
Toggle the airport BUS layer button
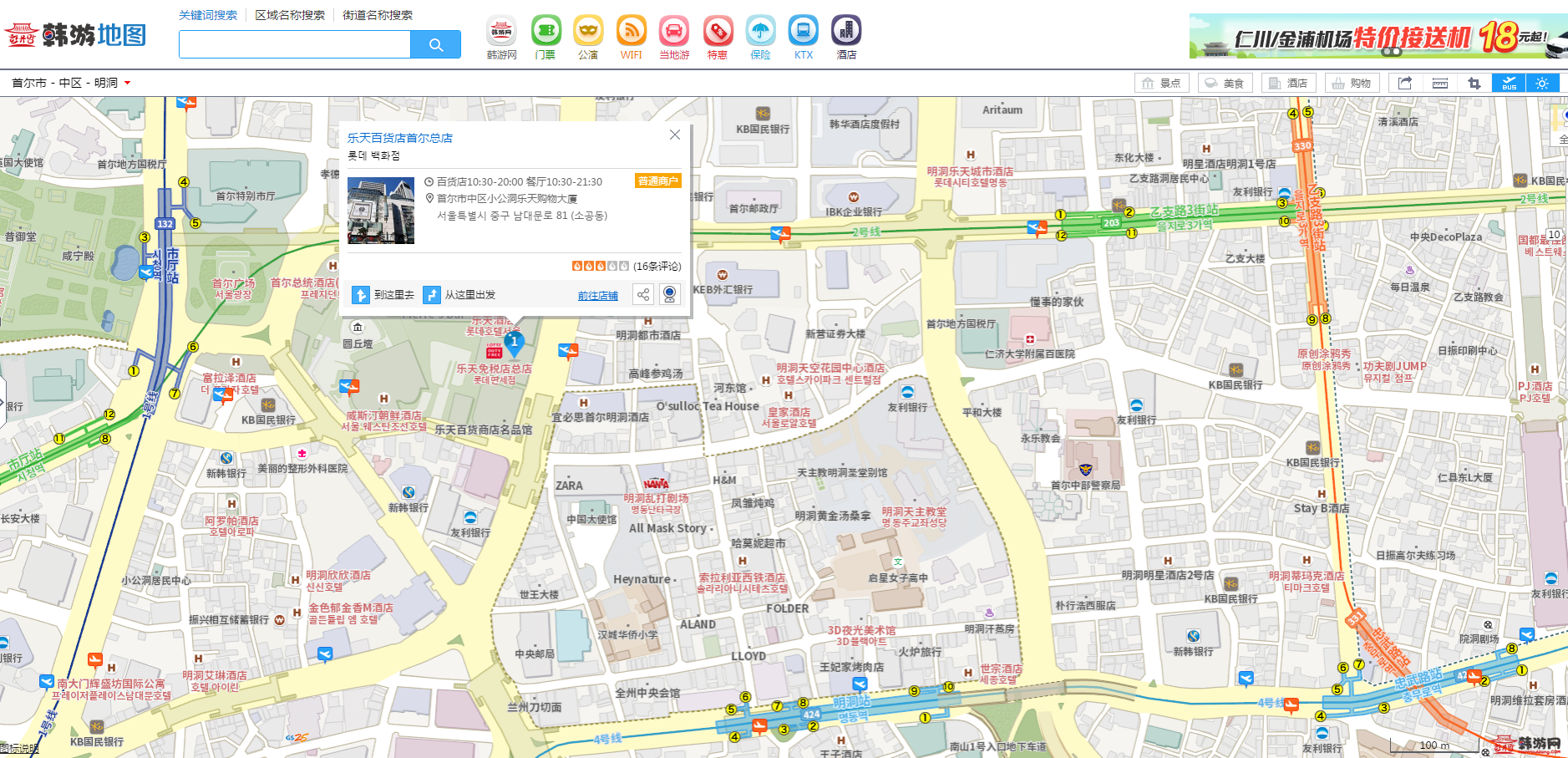(1509, 83)
